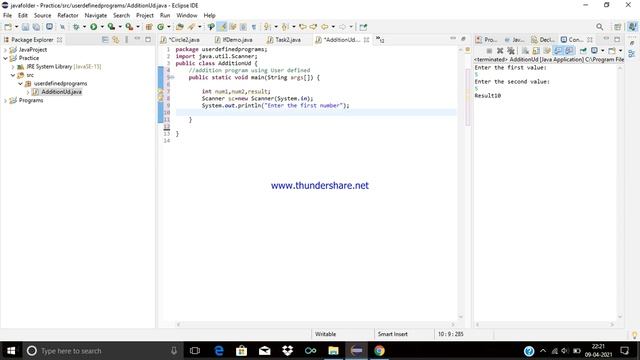Open the dropdown arrow next to New
This screenshot has width=640, height=360.
16,27
